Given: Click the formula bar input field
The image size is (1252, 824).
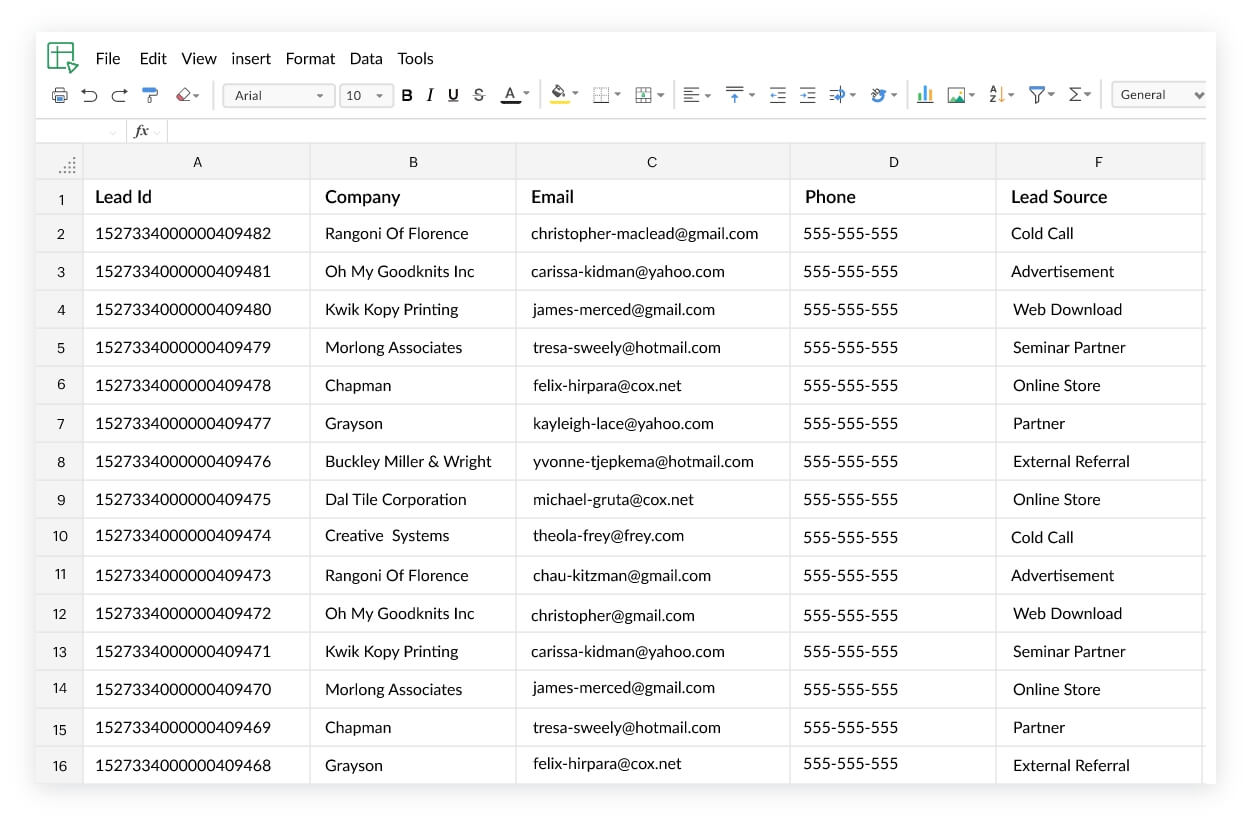Looking at the screenshot, I should (686, 131).
